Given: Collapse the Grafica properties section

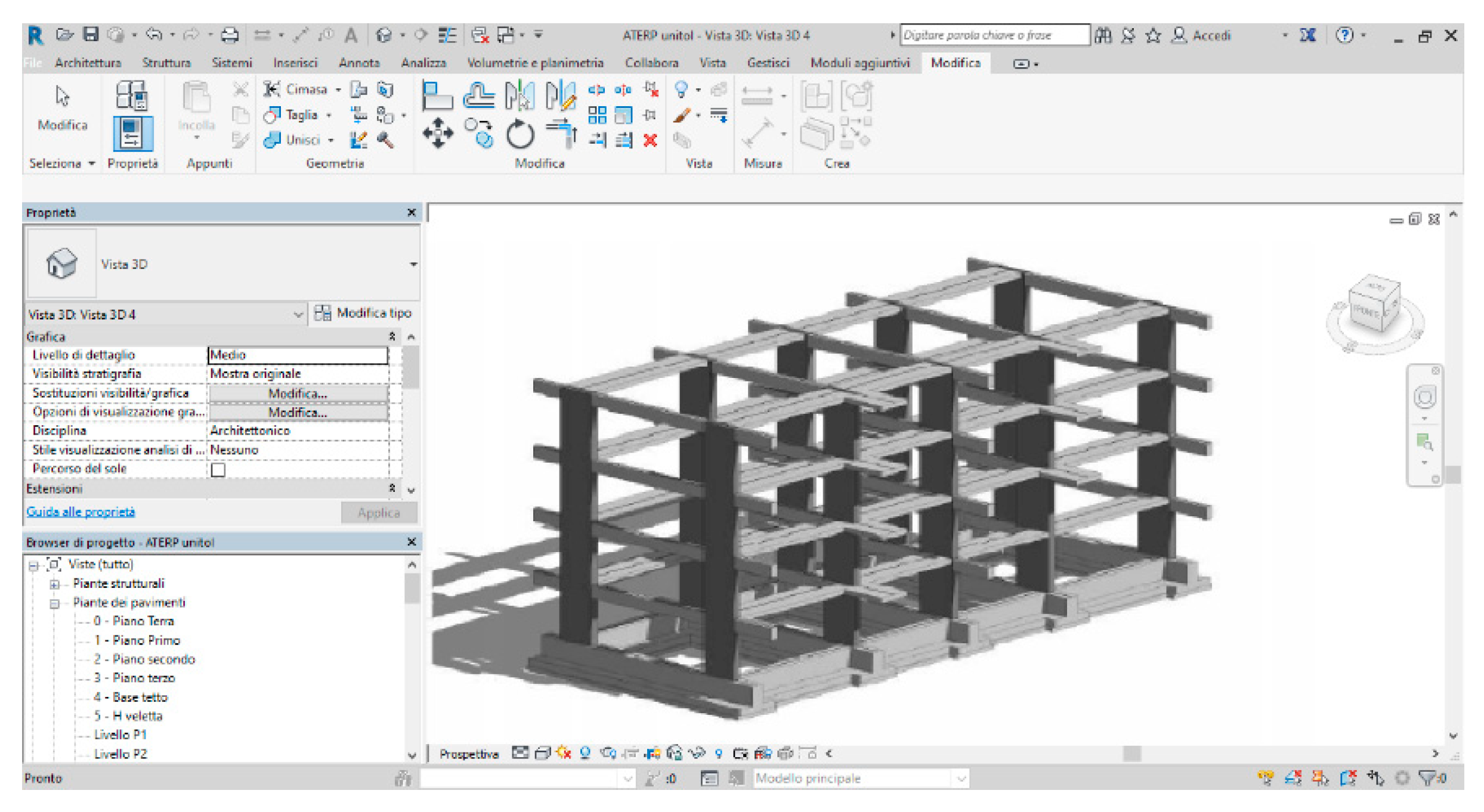Looking at the screenshot, I should point(392,337).
